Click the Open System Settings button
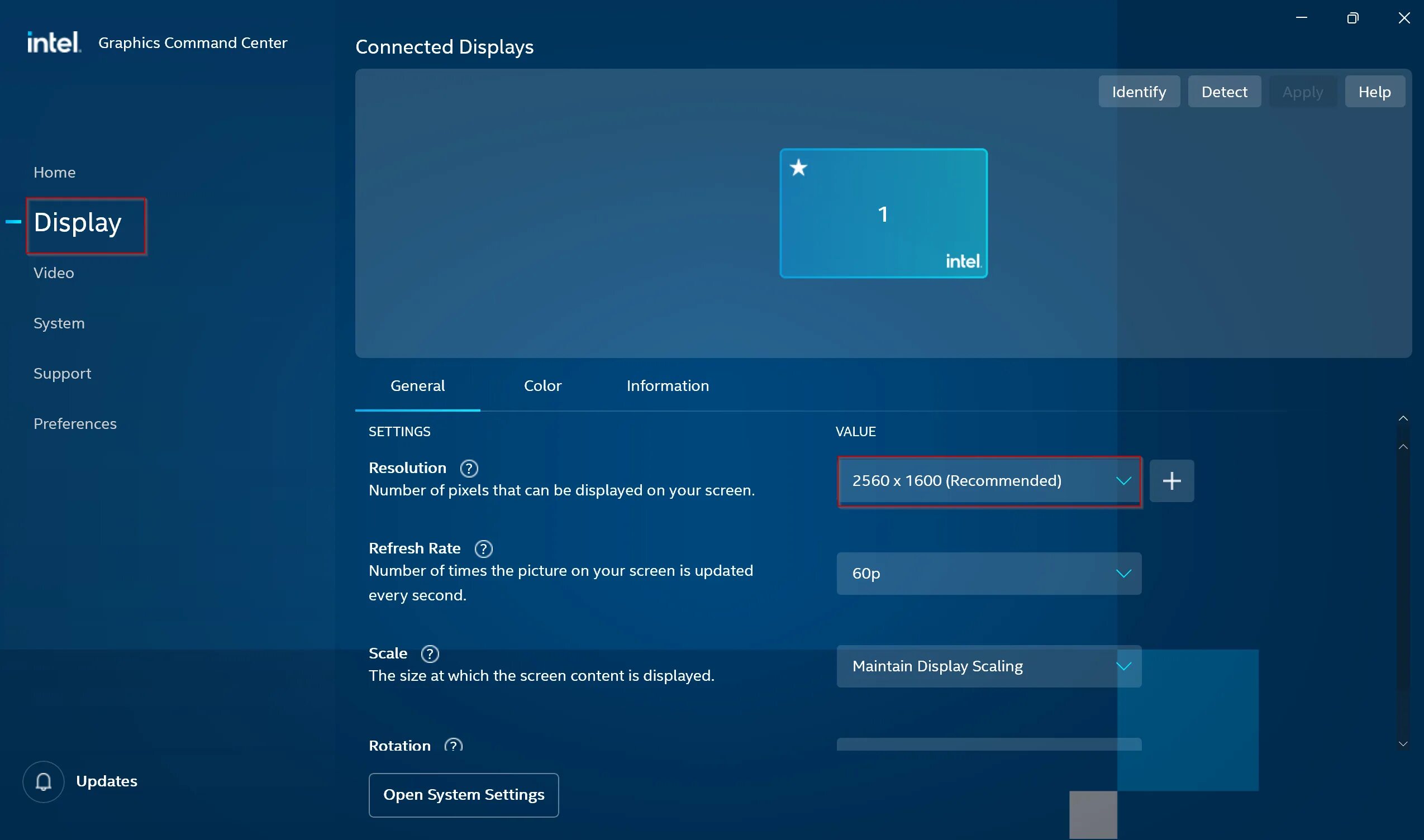Image resolution: width=1424 pixels, height=840 pixels. click(463, 795)
